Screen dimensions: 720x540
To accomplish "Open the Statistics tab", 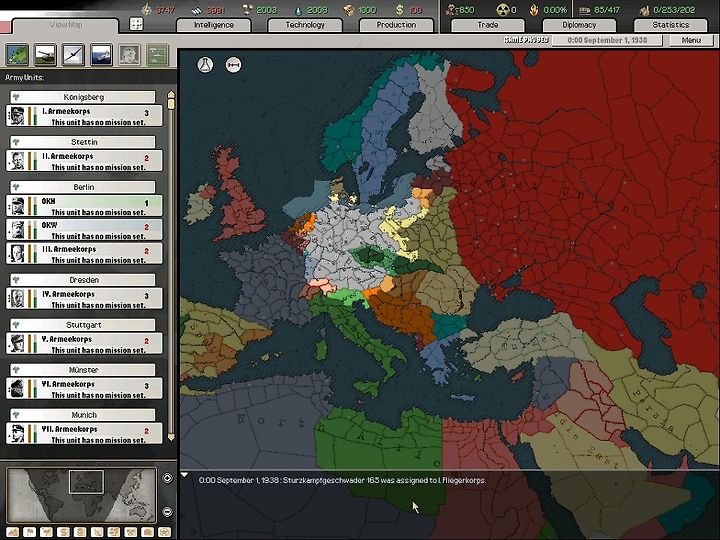I will pyautogui.click(x=670, y=25).
